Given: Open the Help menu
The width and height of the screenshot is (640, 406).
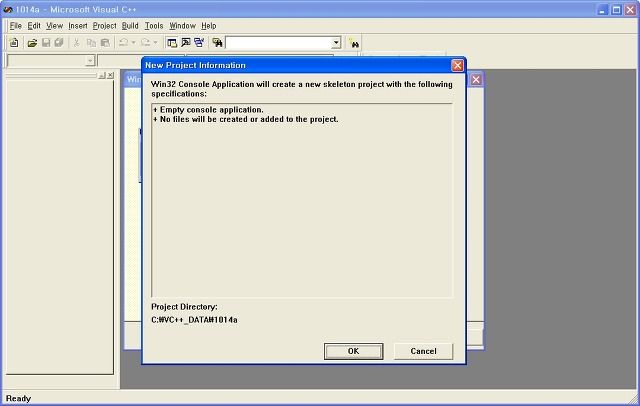Looking at the screenshot, I should coord(209,26).
